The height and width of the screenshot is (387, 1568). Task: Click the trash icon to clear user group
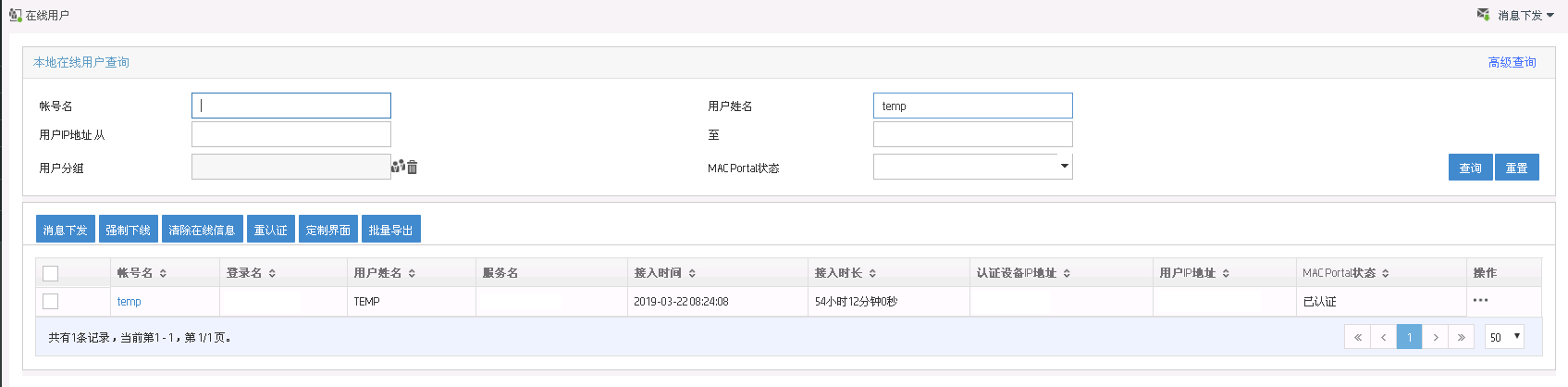point(413,168)
